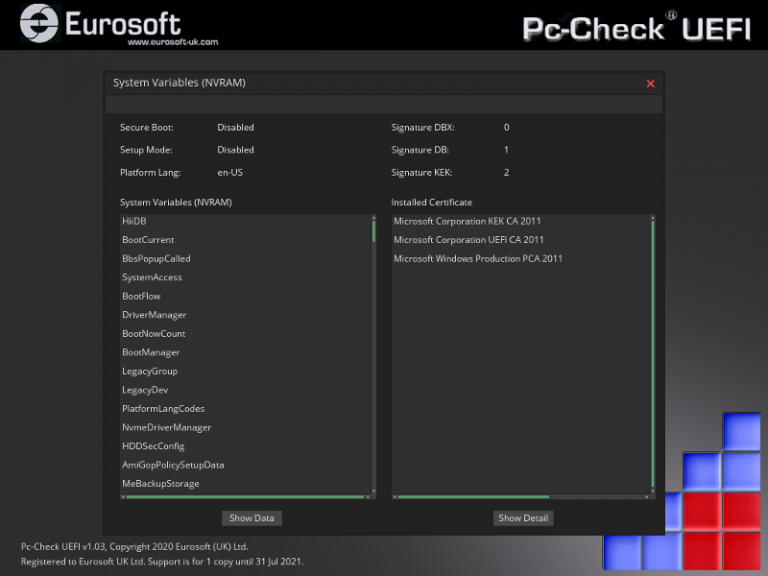Screen dimensions: 768x576
Task: Click the Show Data button
Action: [x=252, y=518]
